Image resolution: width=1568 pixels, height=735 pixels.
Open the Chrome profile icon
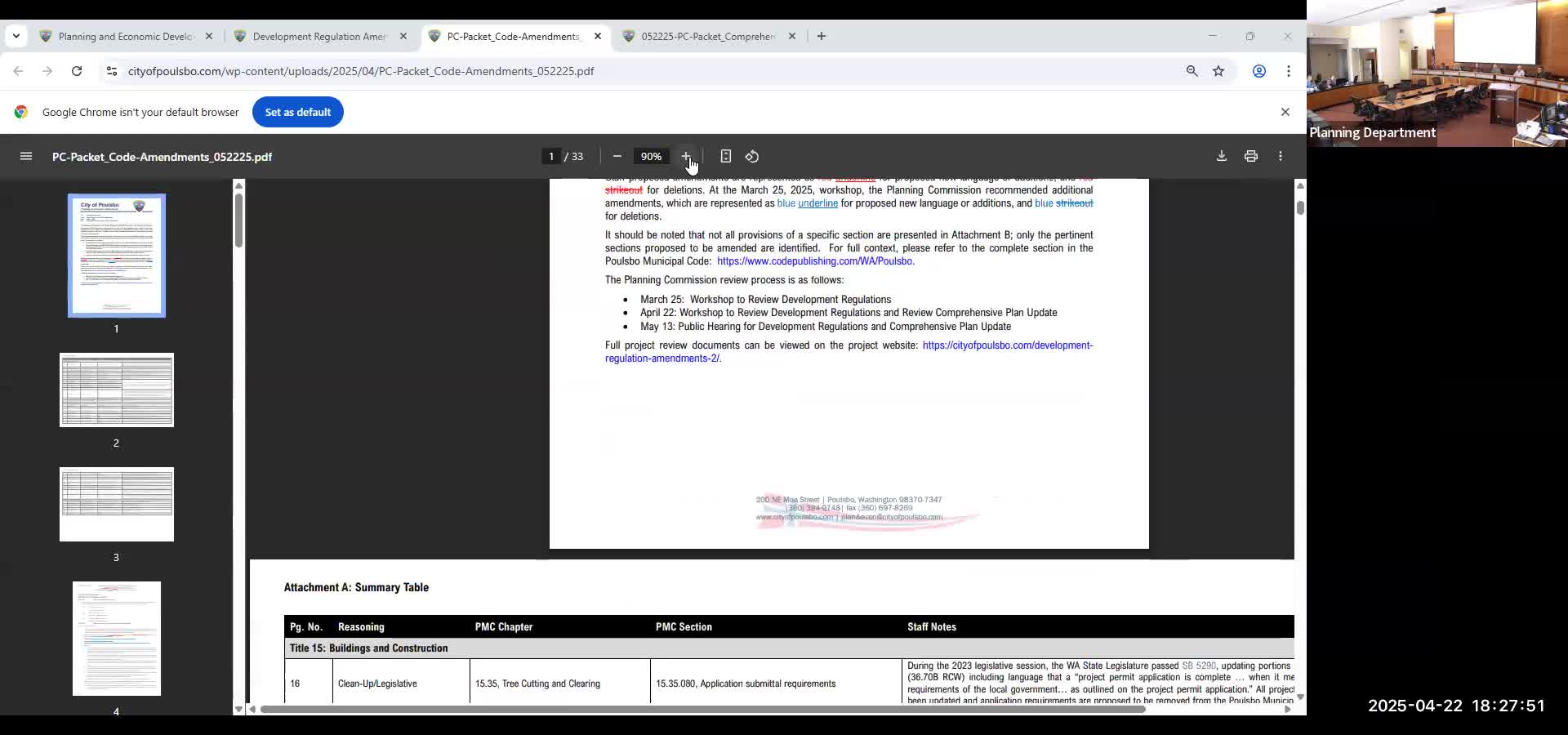tap(1259, 71)
